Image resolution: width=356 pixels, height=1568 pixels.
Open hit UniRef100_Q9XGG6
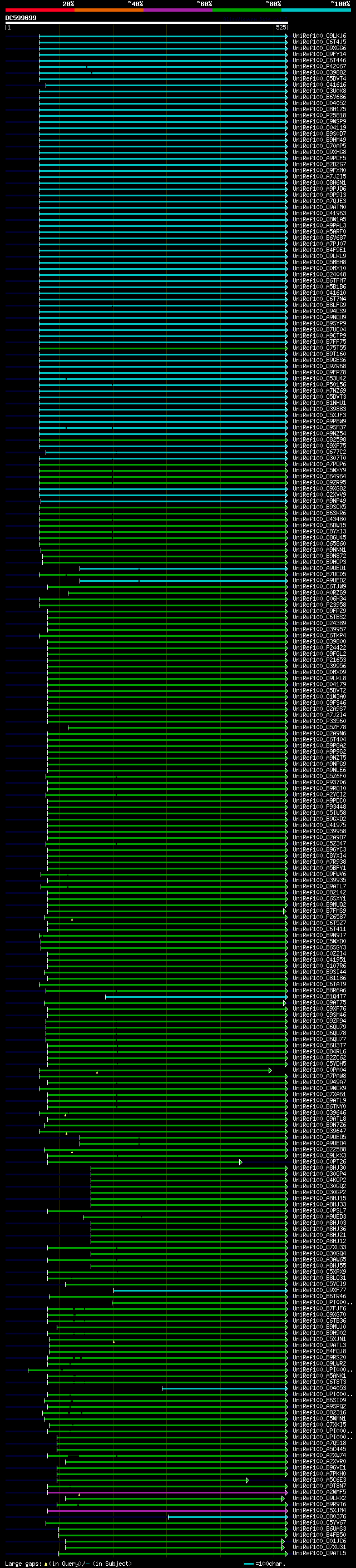319,48
